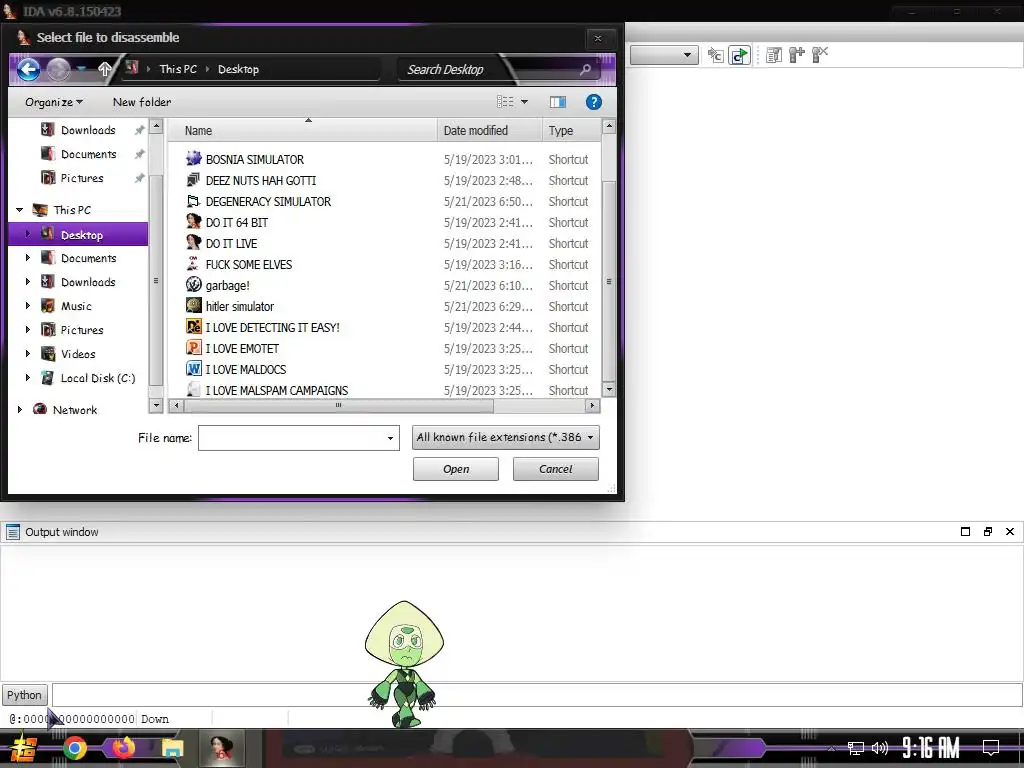Click the IDA toolbar delete-item X icon
Screen dimensions: 1024x768
click(820, 56)
